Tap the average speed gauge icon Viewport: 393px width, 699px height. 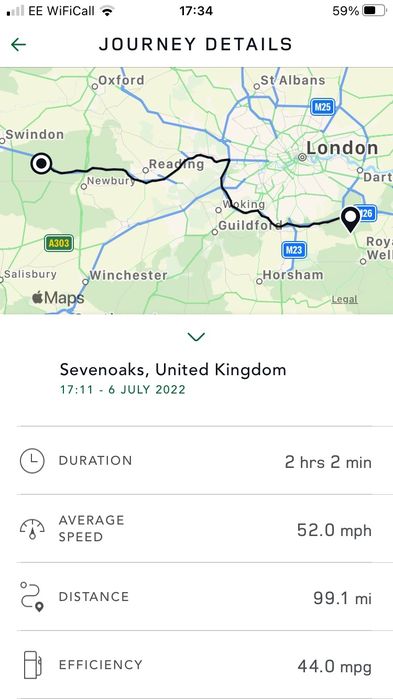point(32,529)
